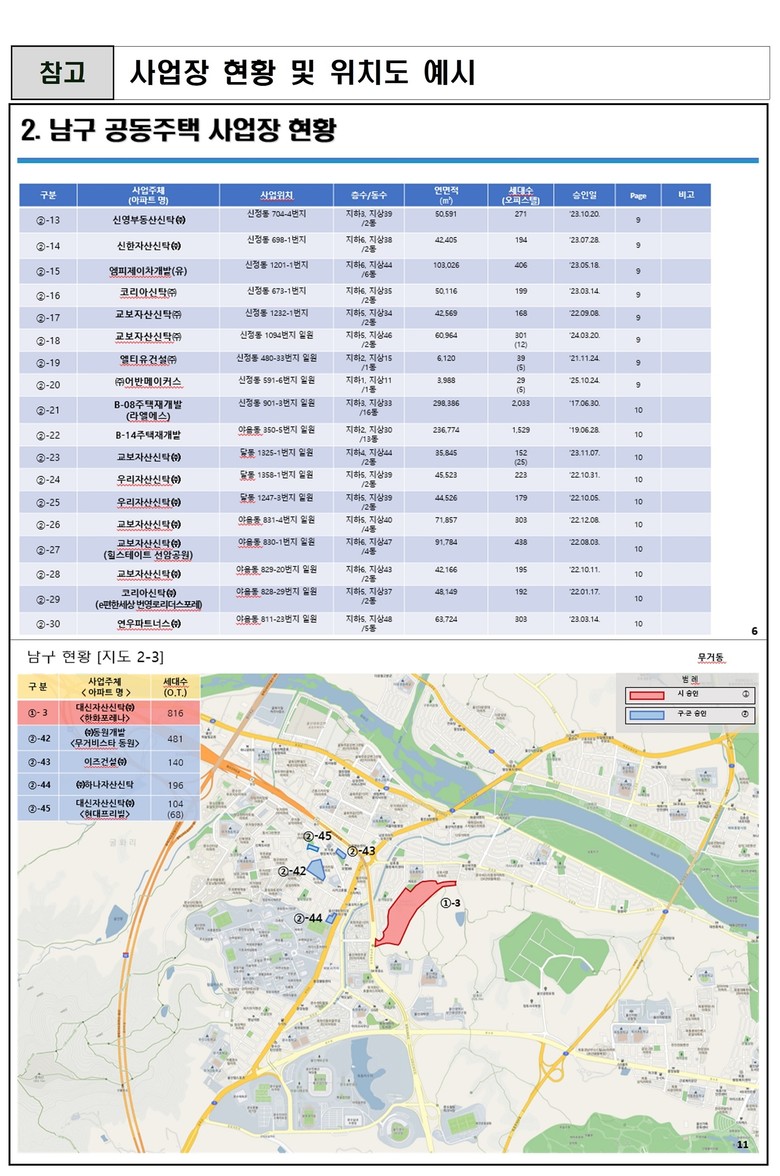Select the 사업위치 column header
The width and height of the screenshot is (780, 1176).
(276, 195)
